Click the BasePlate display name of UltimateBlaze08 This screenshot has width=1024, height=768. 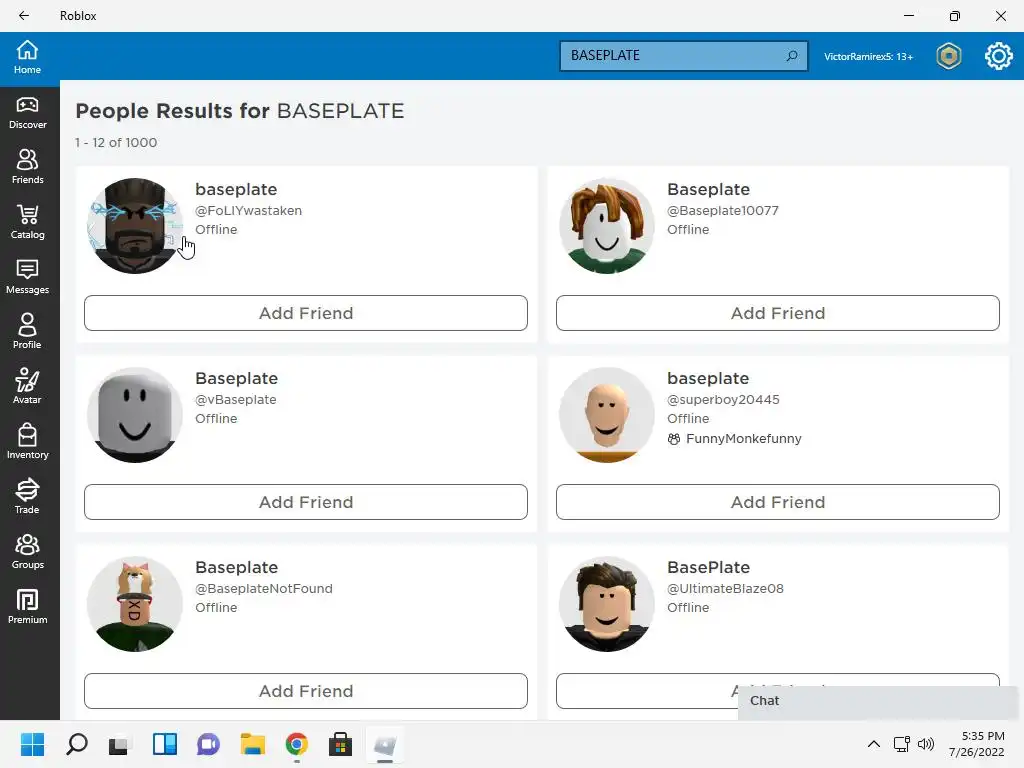(708, 567)
